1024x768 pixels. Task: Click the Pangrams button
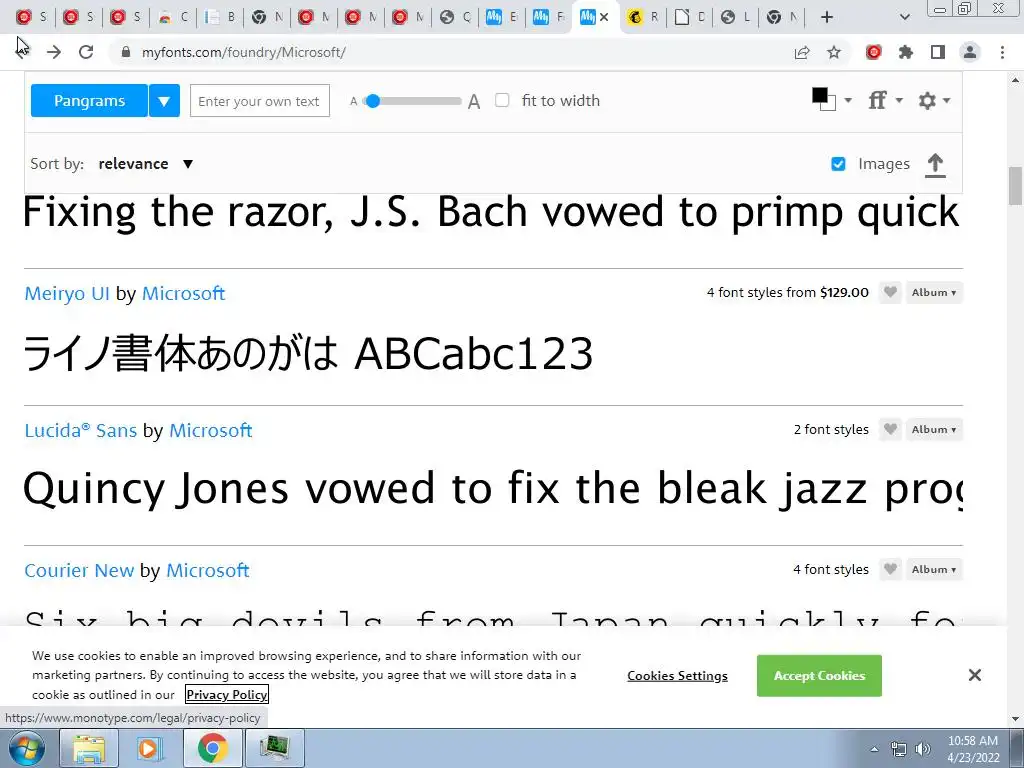pos(89,101)
